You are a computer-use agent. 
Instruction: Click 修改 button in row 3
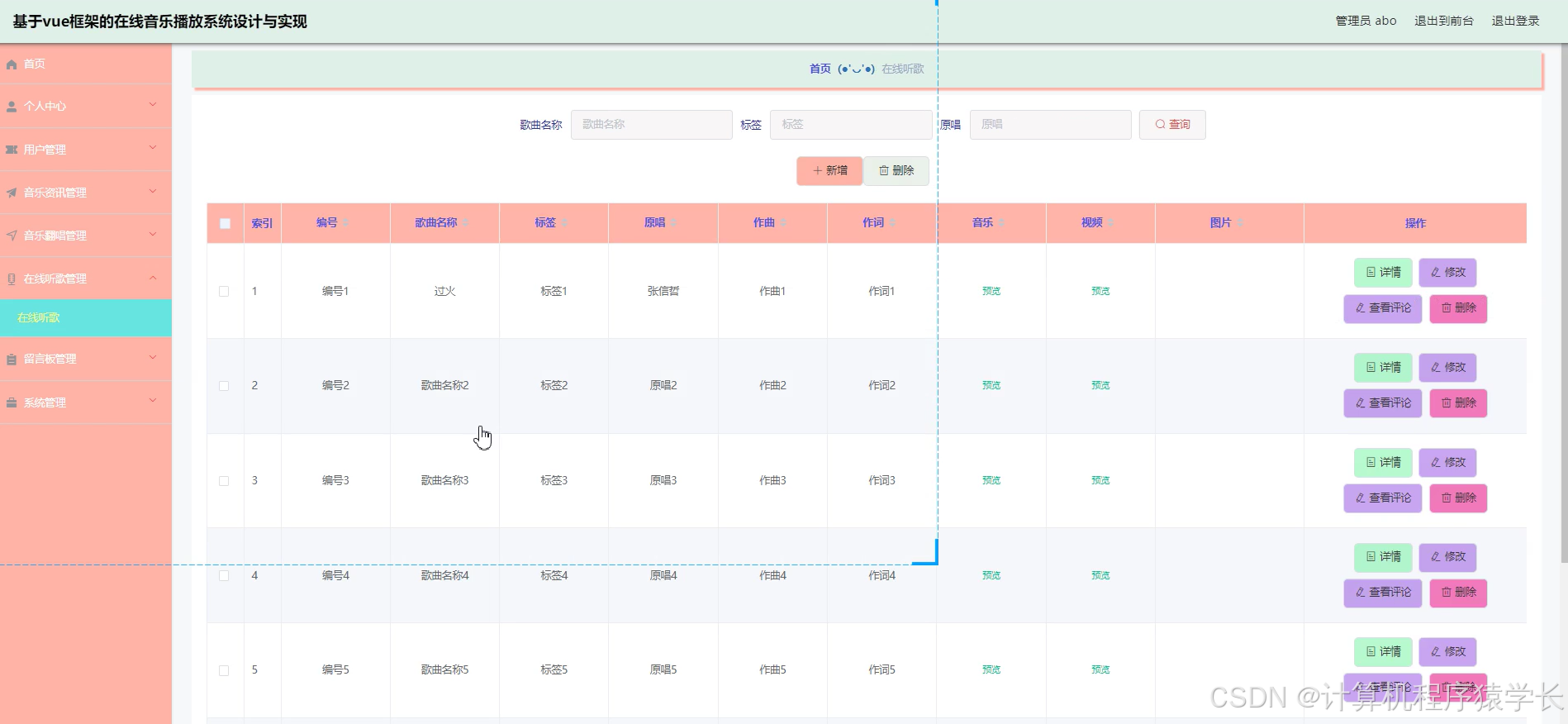tap(1447, 463)
